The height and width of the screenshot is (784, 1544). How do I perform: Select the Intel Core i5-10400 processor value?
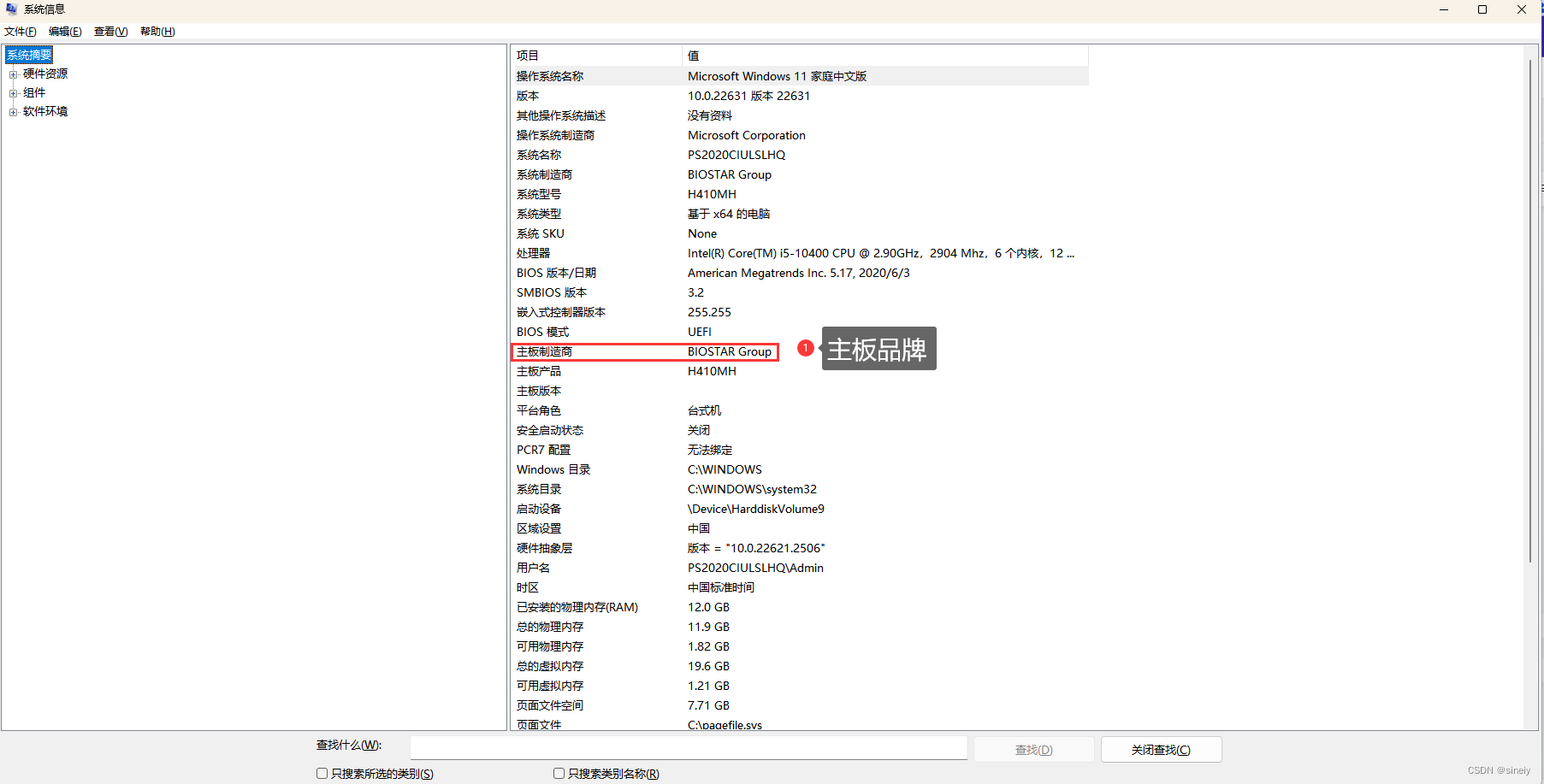(x=880, y=253)
